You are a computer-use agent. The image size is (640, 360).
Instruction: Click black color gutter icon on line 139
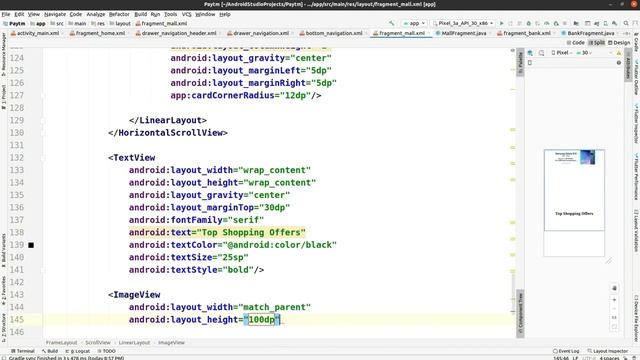click(x=31, y=245)
